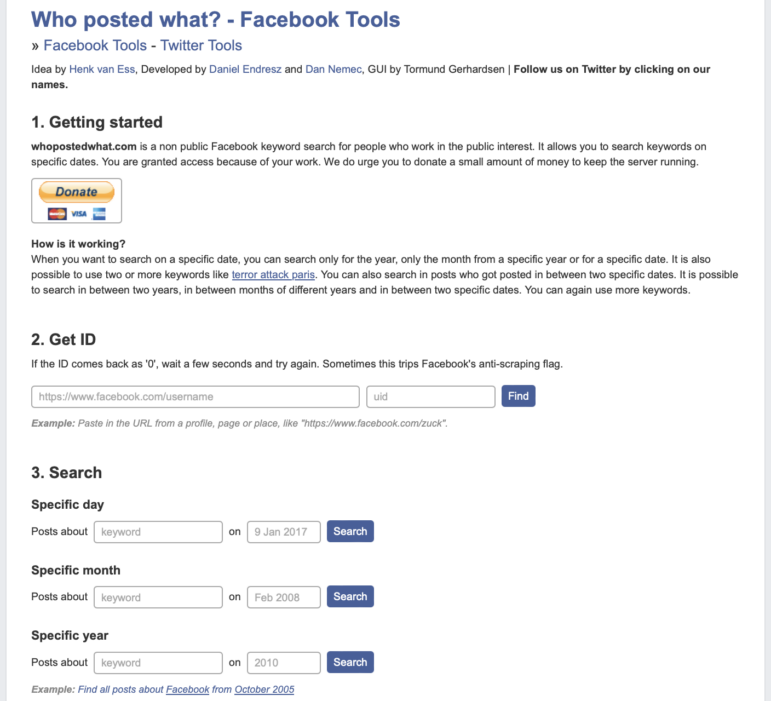Open the Facebook Tools link

(x=96, y=45)
